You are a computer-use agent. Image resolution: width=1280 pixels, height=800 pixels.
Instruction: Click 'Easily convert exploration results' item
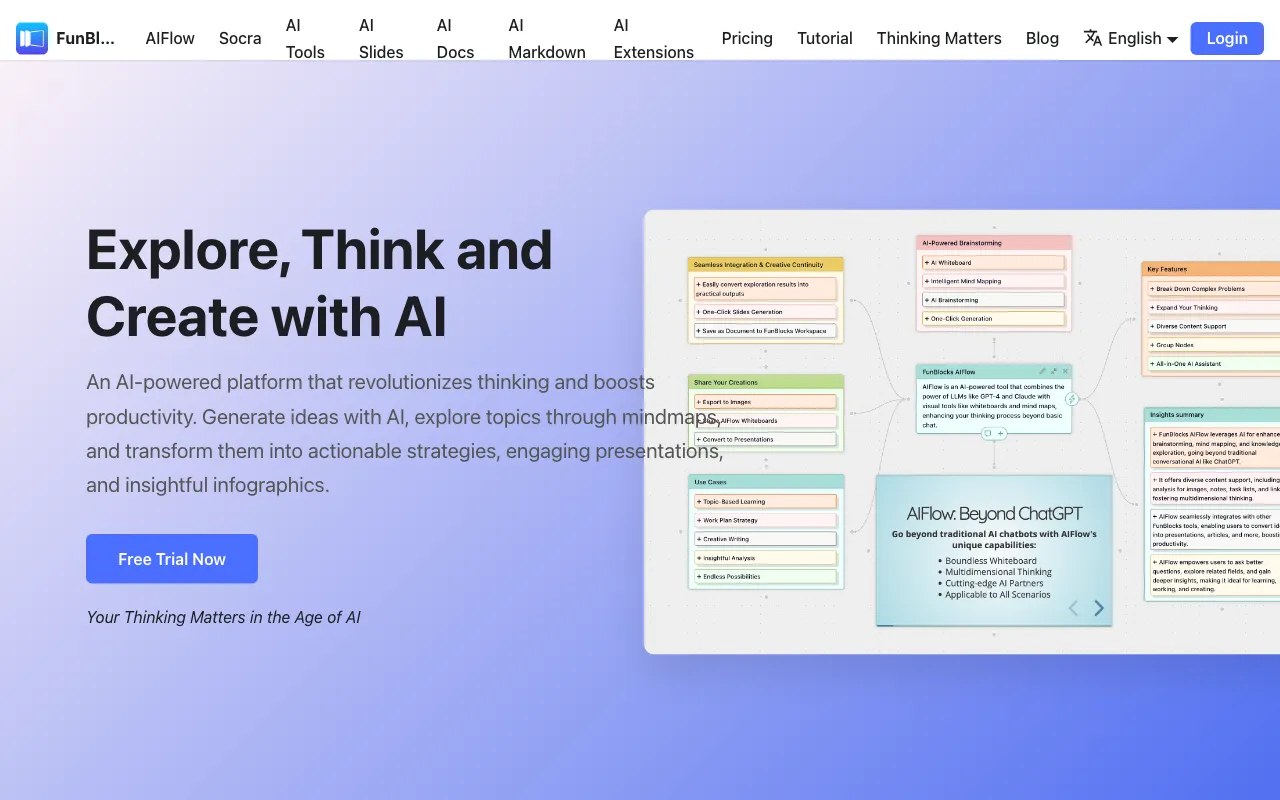click(x=765, y=288)
